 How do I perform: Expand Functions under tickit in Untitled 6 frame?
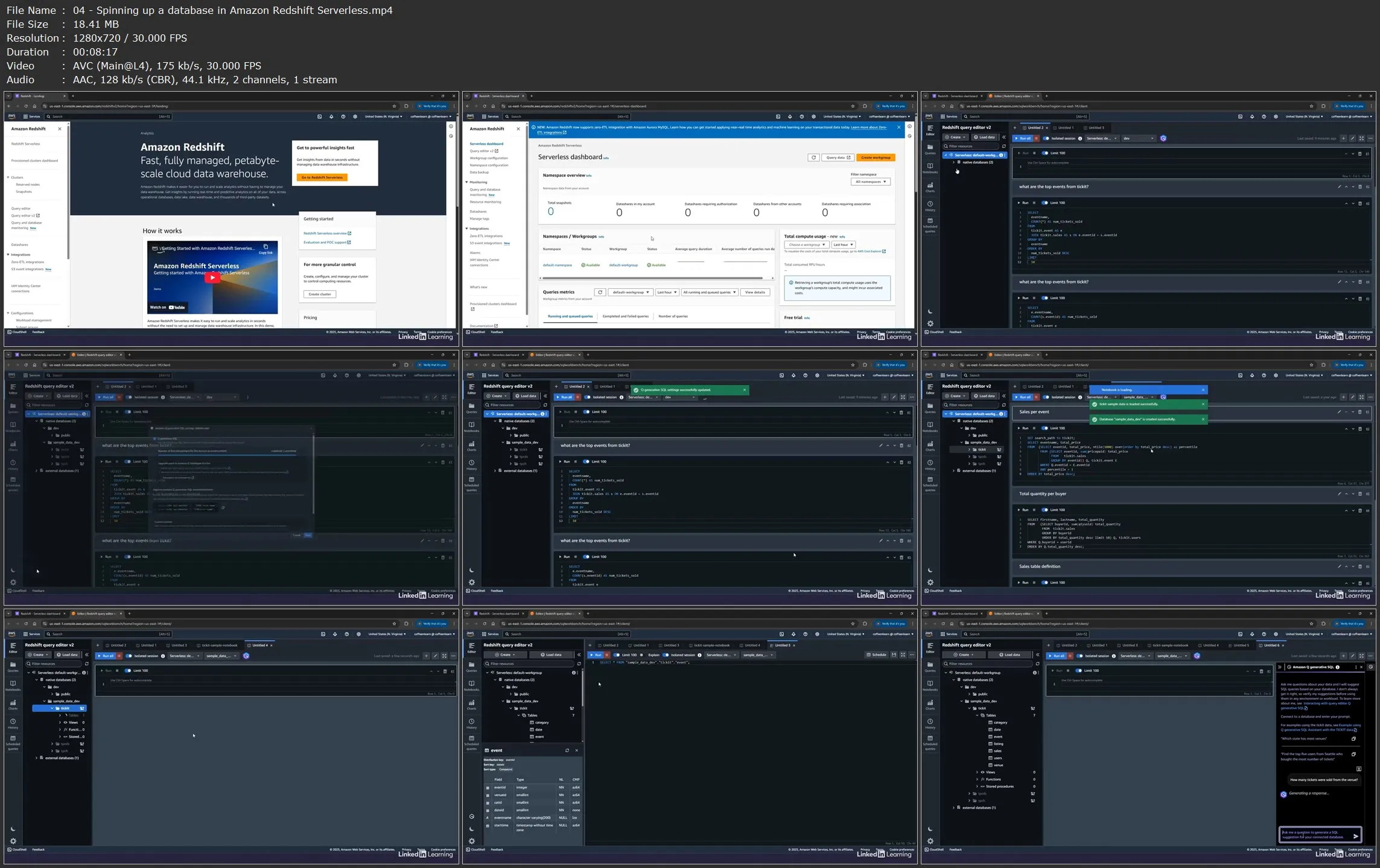(978, 779)
